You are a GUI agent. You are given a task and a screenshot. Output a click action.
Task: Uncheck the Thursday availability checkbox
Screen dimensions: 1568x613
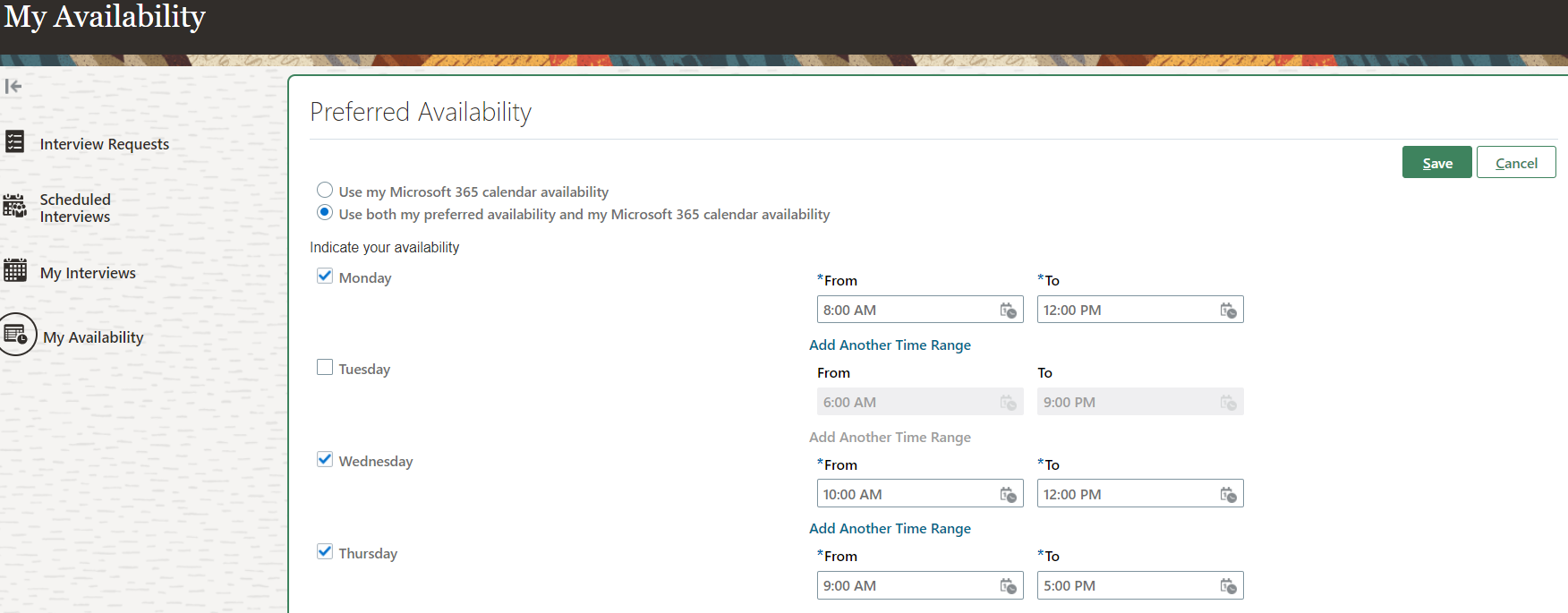[x=325, y=552]
